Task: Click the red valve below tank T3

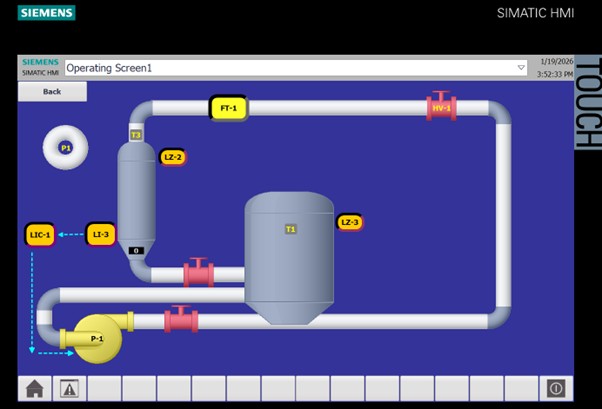Action: [x=198, y=273]
